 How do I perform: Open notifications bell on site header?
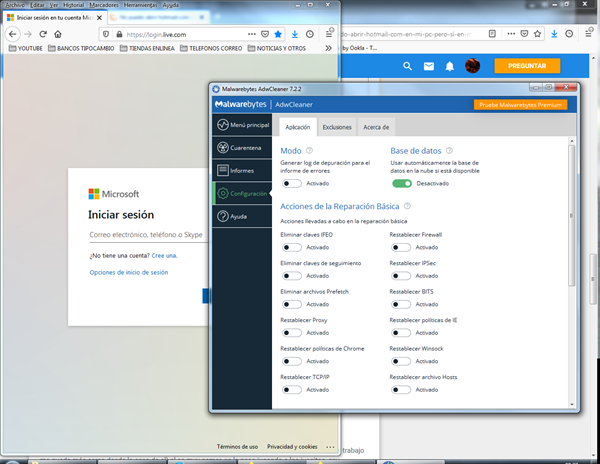[450, 66]
